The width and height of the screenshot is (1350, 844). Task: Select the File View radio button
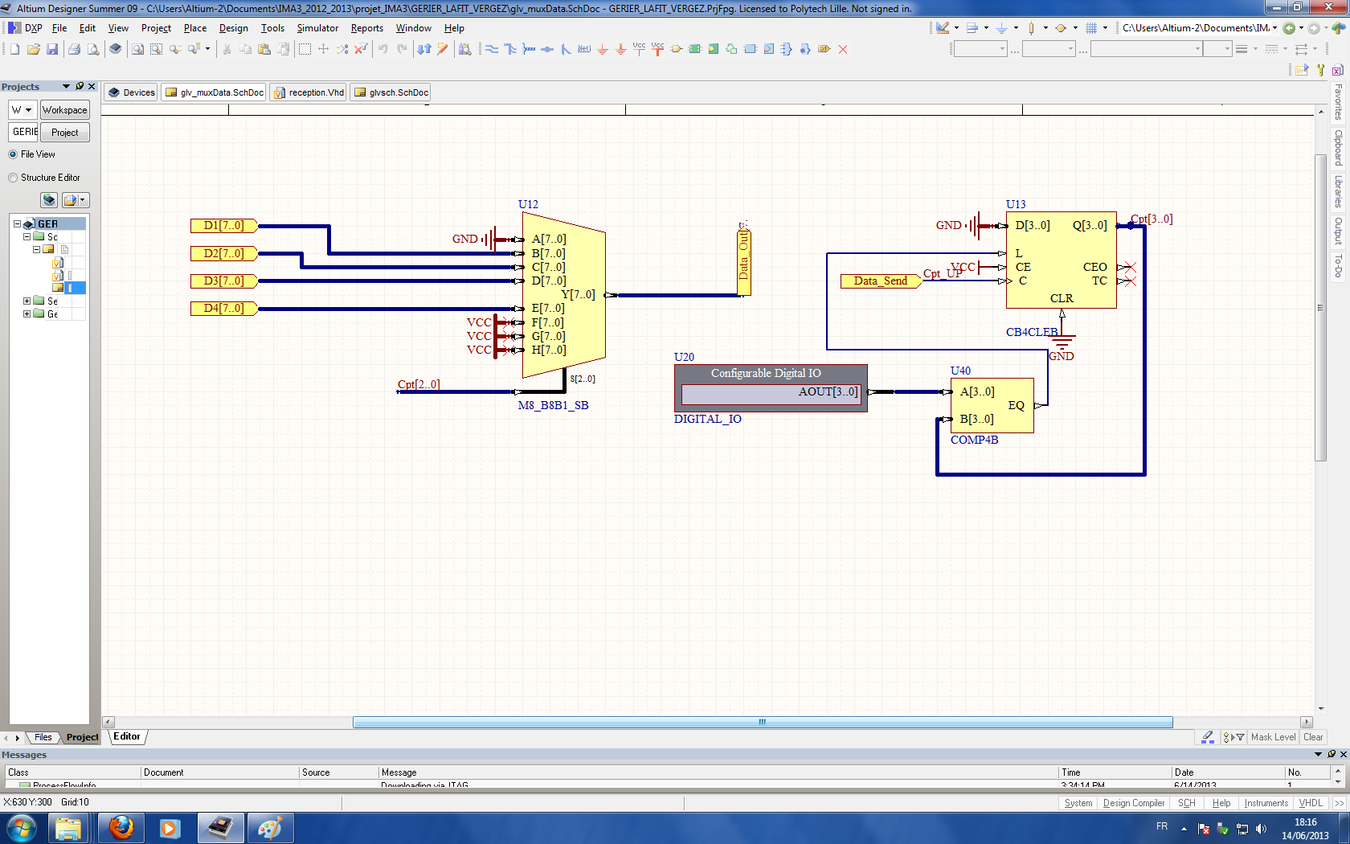click(13, 154)
